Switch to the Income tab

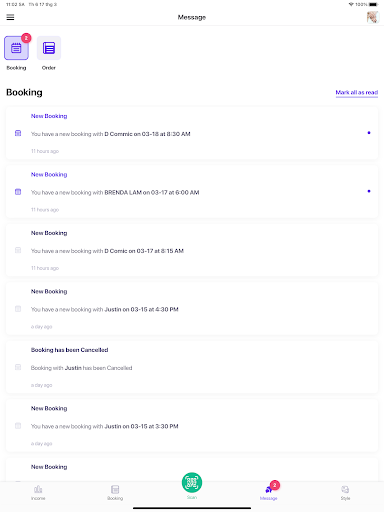[x=38, y=492]
